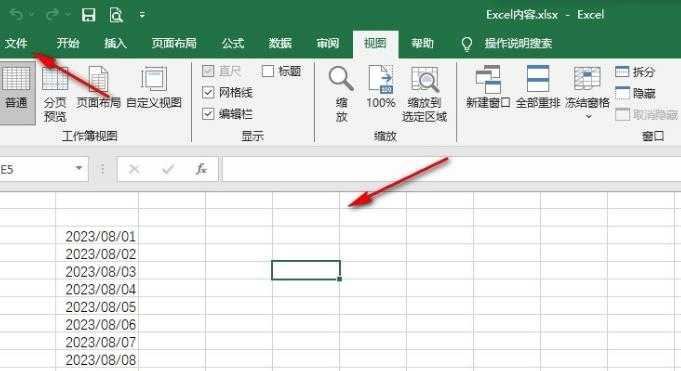
Task: Open Insert Function with the fx icon
Action: [201, 169]
